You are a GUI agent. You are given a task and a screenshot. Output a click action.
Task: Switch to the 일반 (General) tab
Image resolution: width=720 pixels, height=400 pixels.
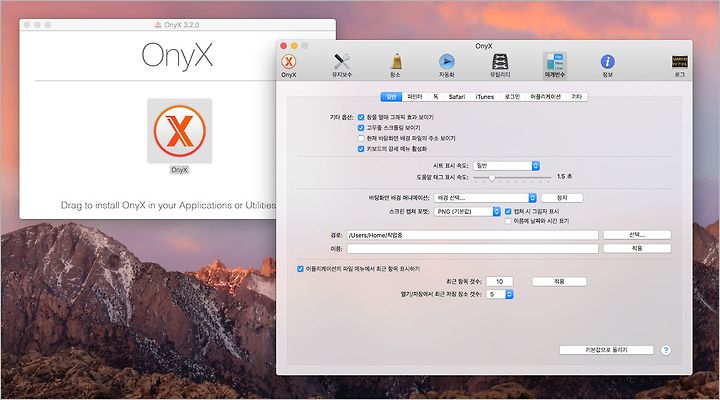point(391,96)
